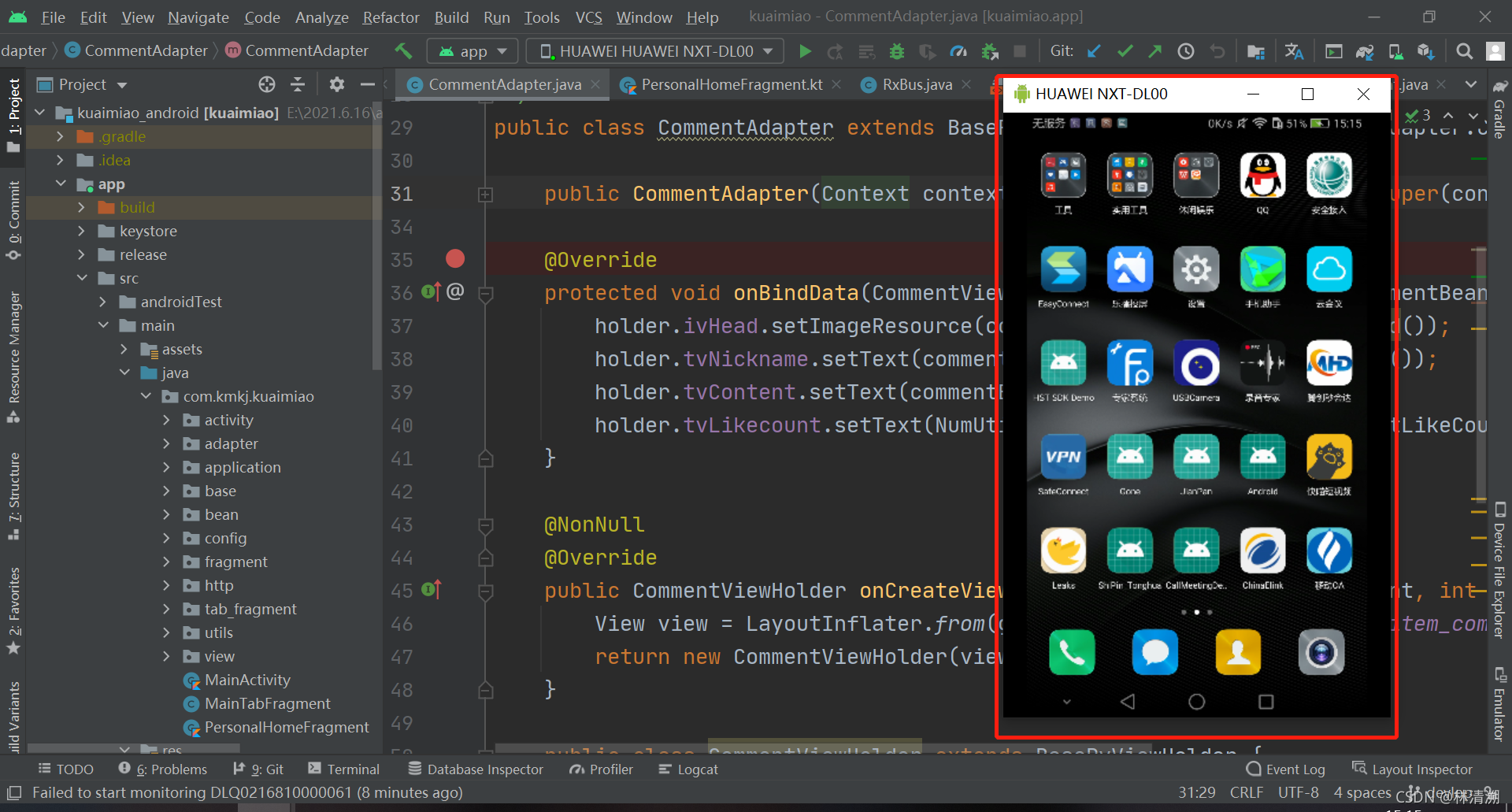
Task: Open the Event Log panel
Action: point(1286,769)
